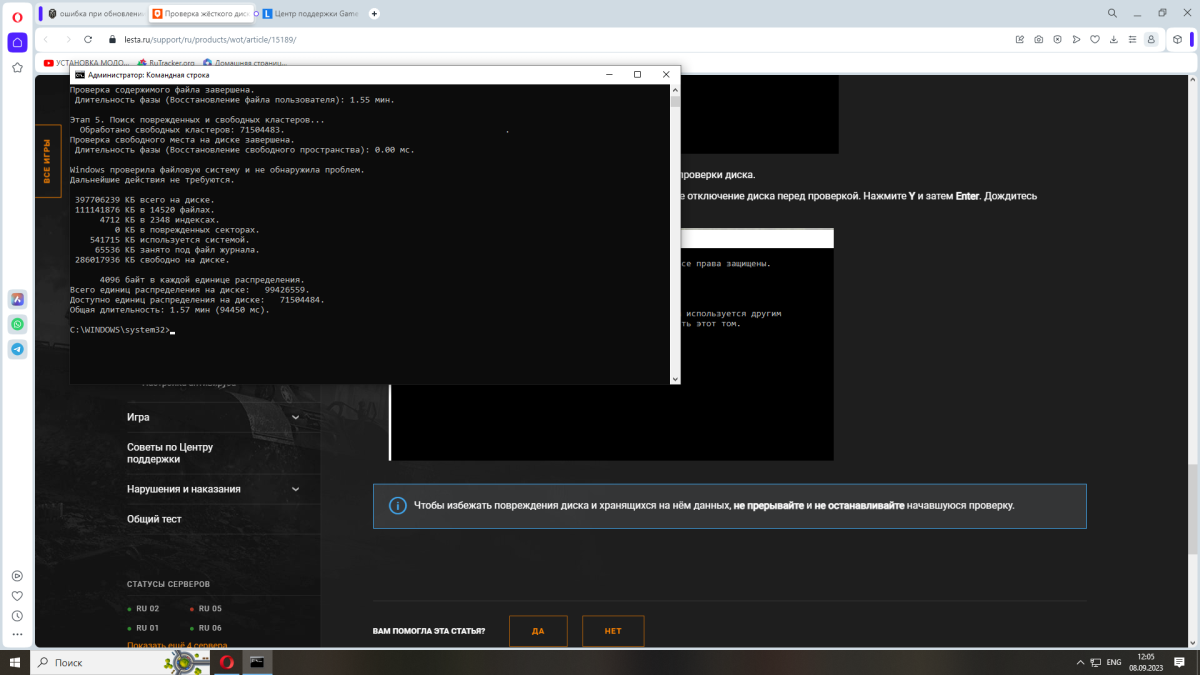1200x675 pixels.
Task: Add page to bookmarks with heart icon
Action: click(1095, 39)
